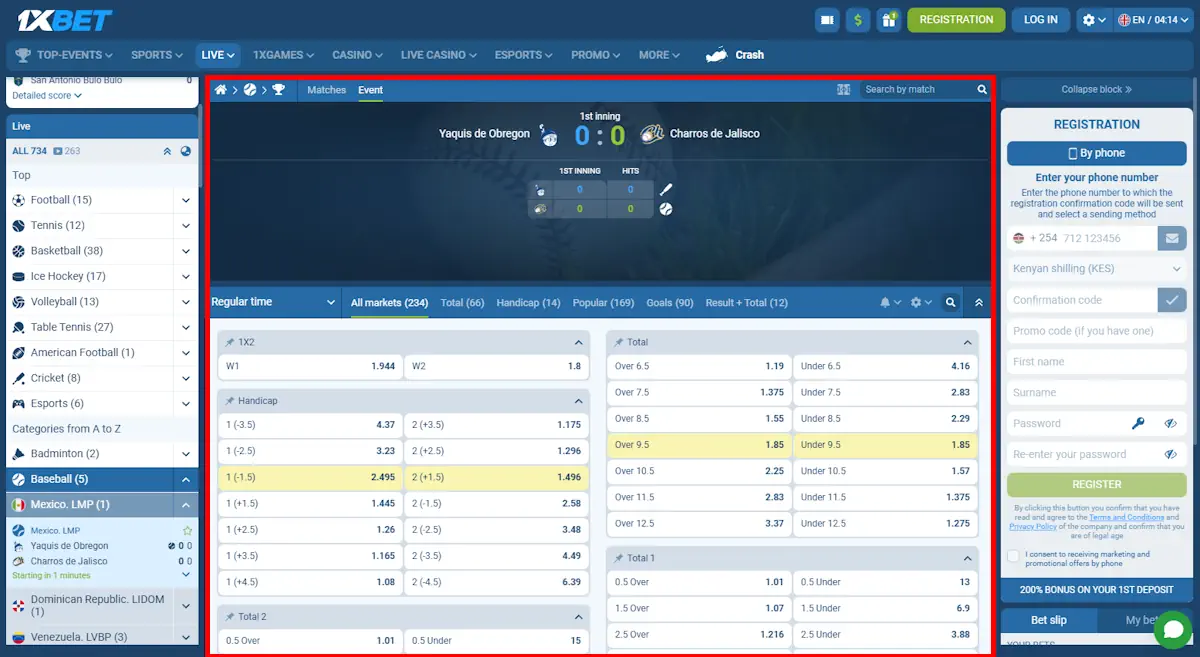Image resolution: width=1200 pixels, height=657 pixels.
Task: Click the chat support bubble at bottom right
Action: (x=1172, y=630)
